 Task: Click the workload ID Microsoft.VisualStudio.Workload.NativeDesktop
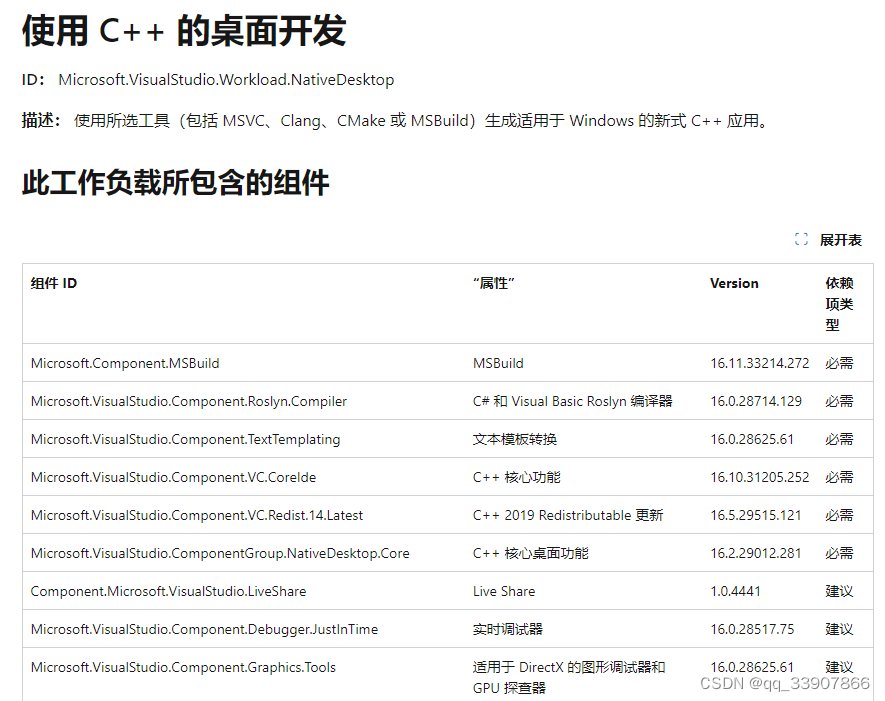(x=226, y=80)
